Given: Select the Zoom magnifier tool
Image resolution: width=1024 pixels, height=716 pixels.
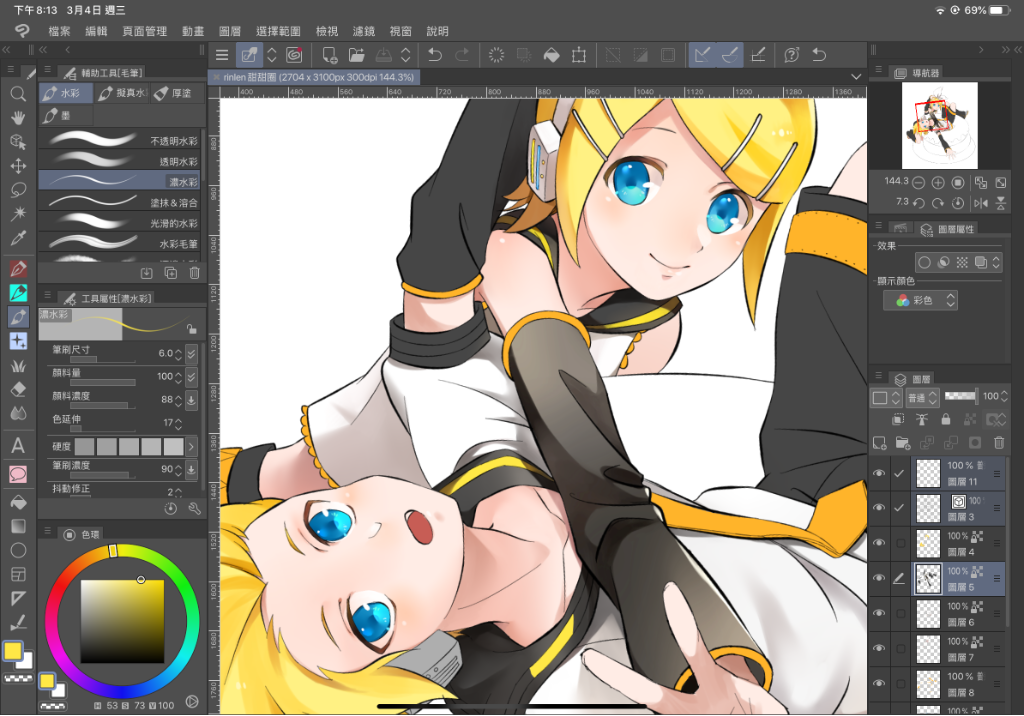Looking at the screenshot, I should click(18, 94).
